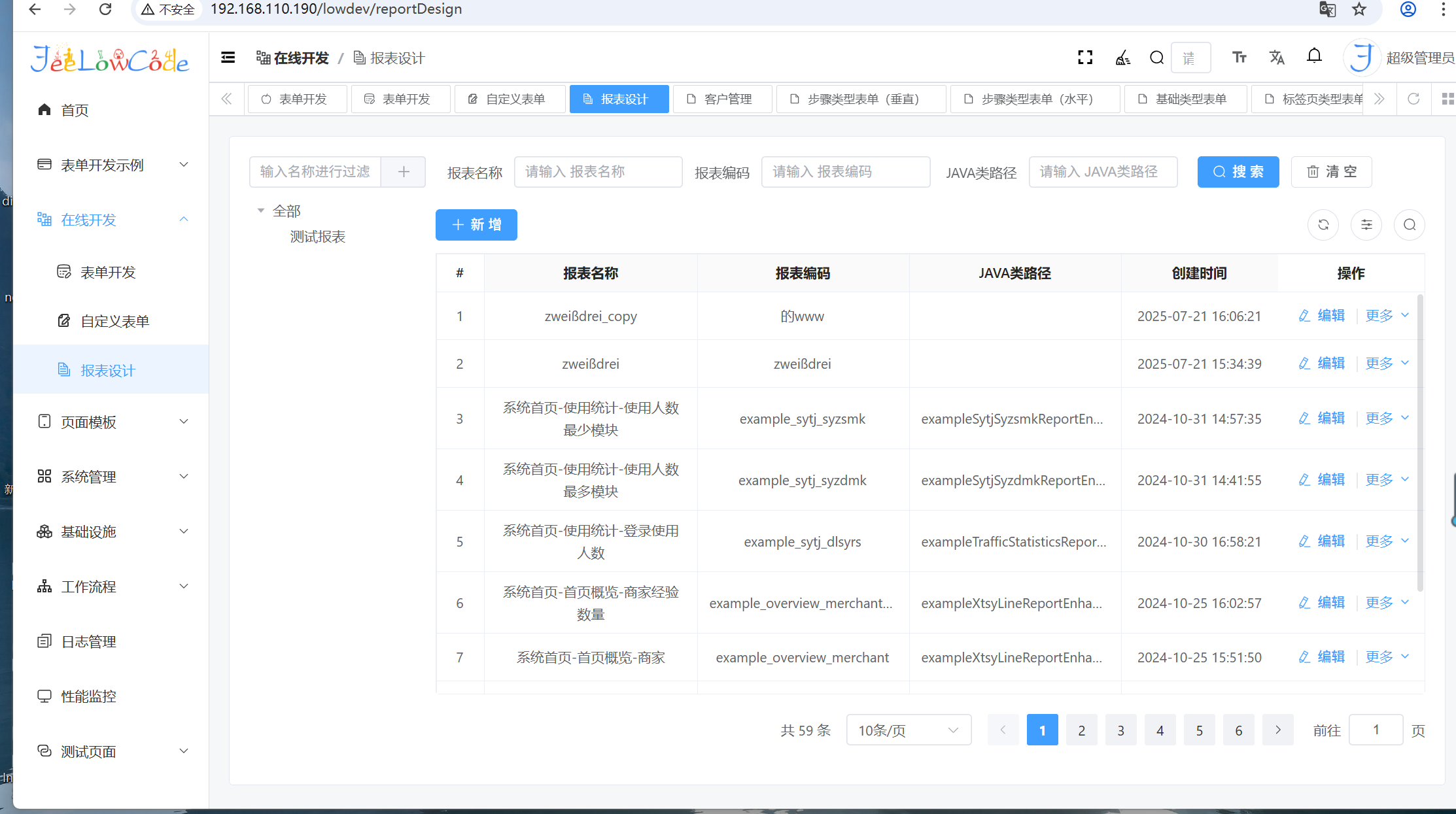Add a new tree category plus button
1456x814 pixels.
pos(404,172)
